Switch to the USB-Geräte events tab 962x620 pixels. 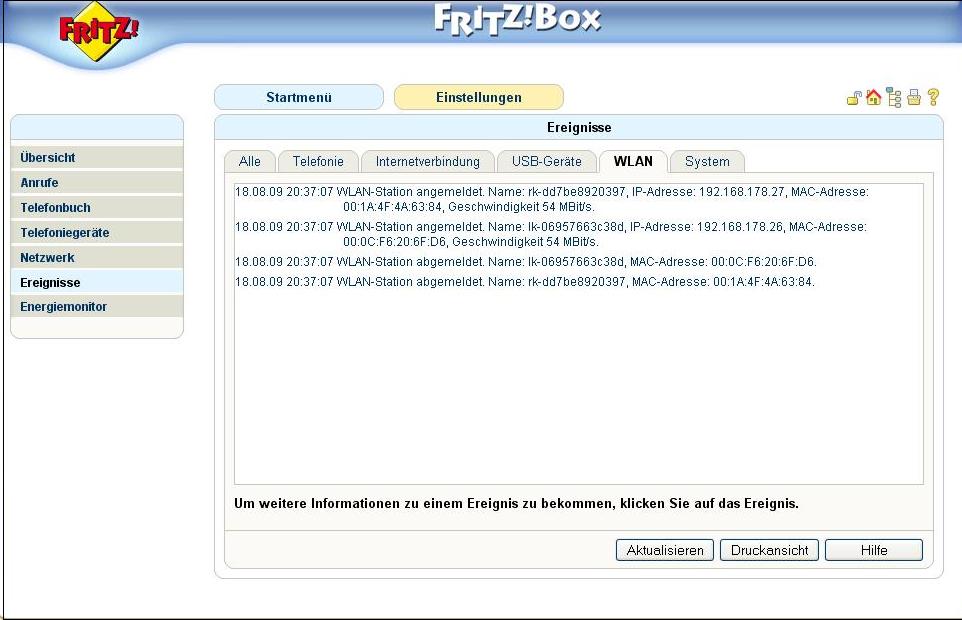[547, 161]
